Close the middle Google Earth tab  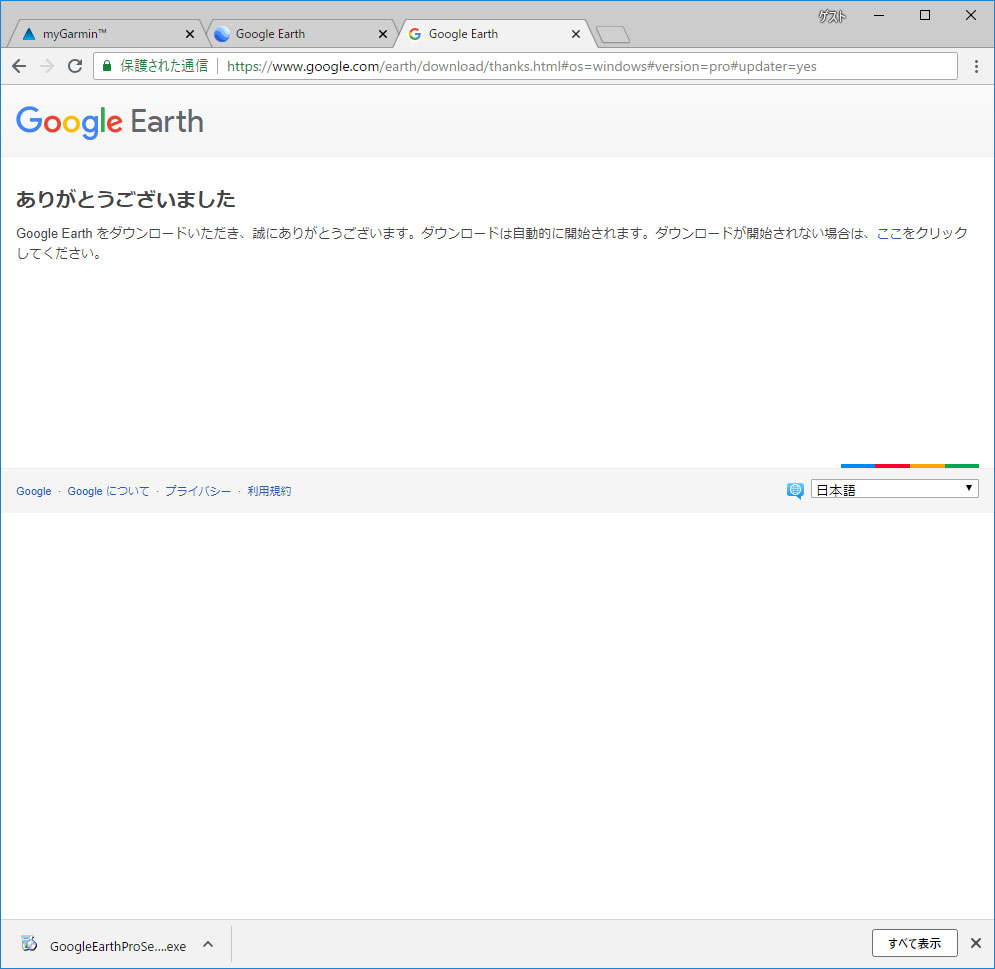pos(383,34)
